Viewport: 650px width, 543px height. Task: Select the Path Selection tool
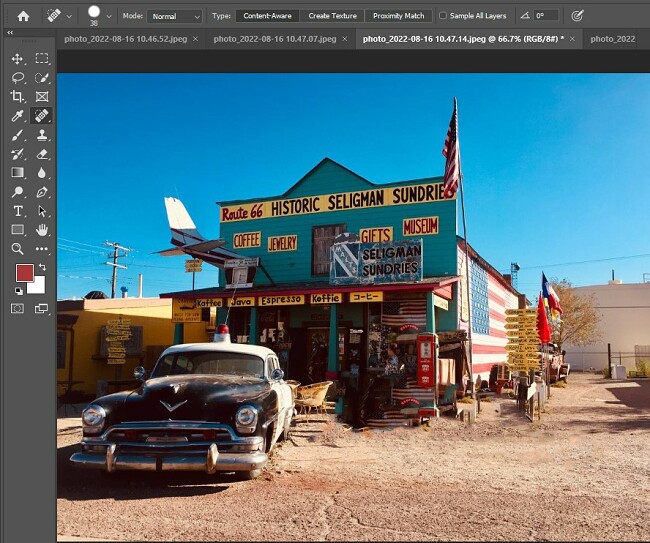click(x=41, y=211)
